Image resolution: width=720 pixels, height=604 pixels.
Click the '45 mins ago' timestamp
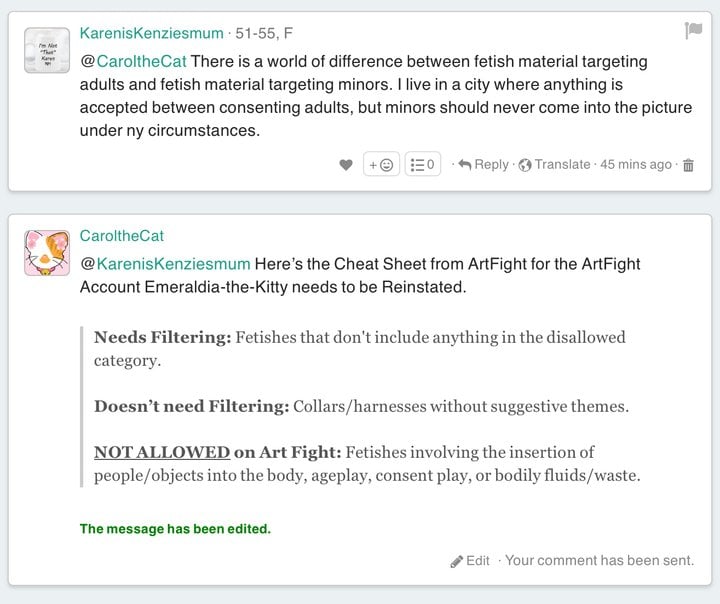(x=636, y=164)
